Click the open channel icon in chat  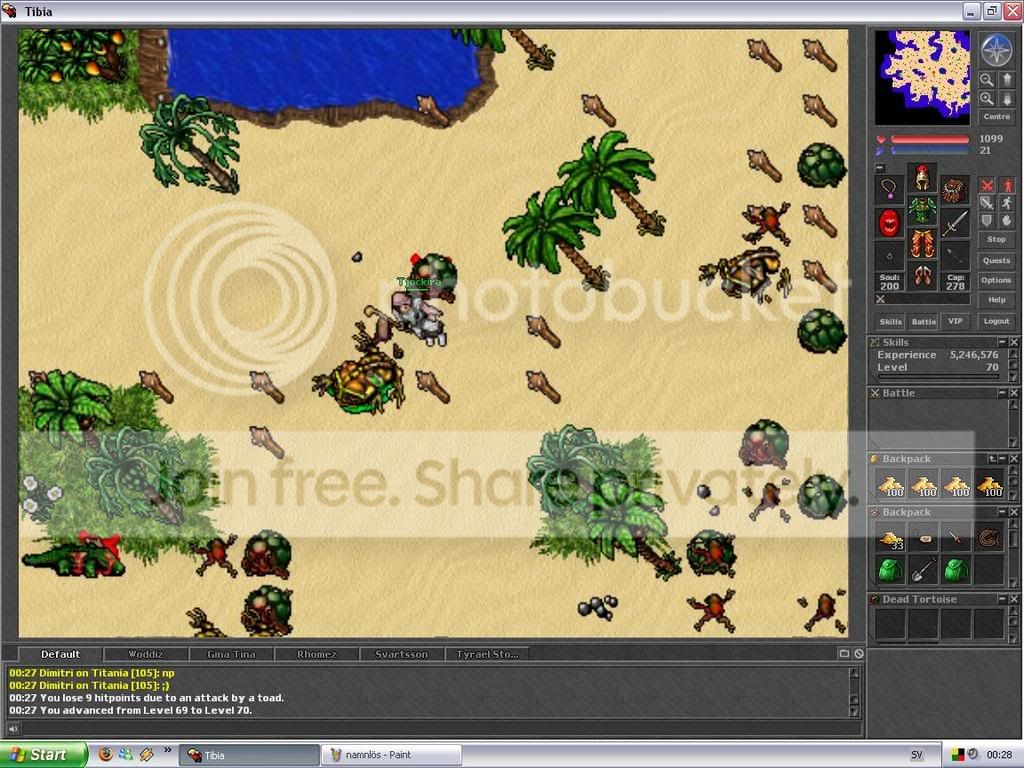click(x=844, y=654)
